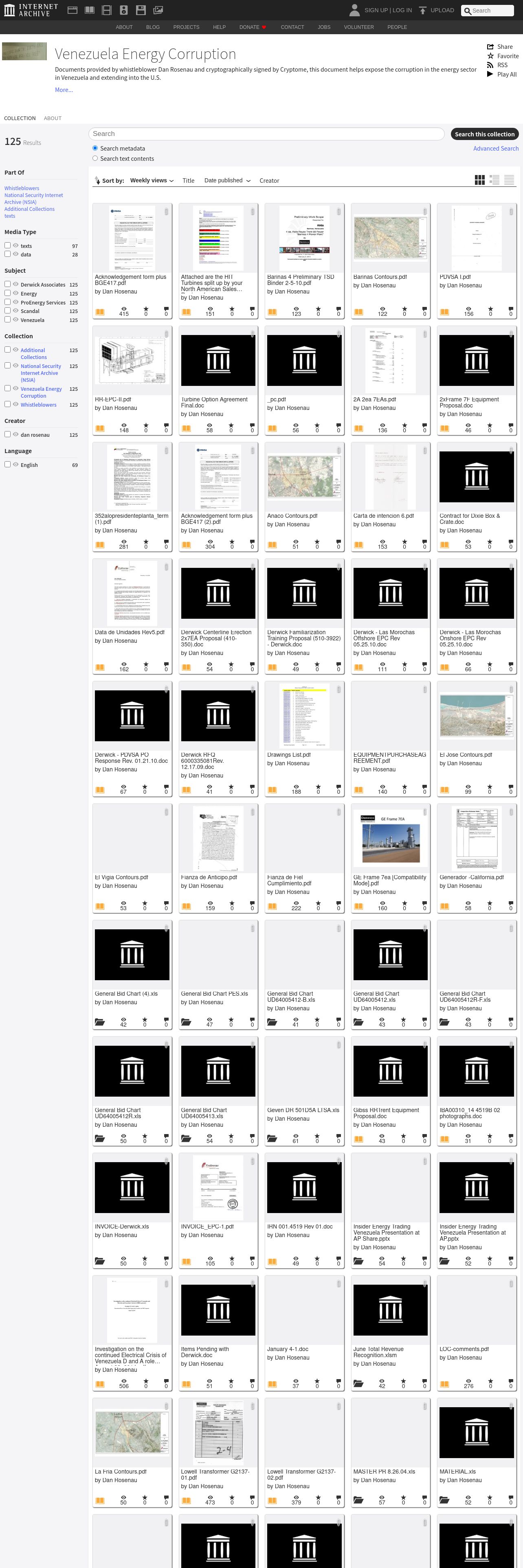Open 'Turbine Option Agreement Final.doc' title

pos(214,402)
